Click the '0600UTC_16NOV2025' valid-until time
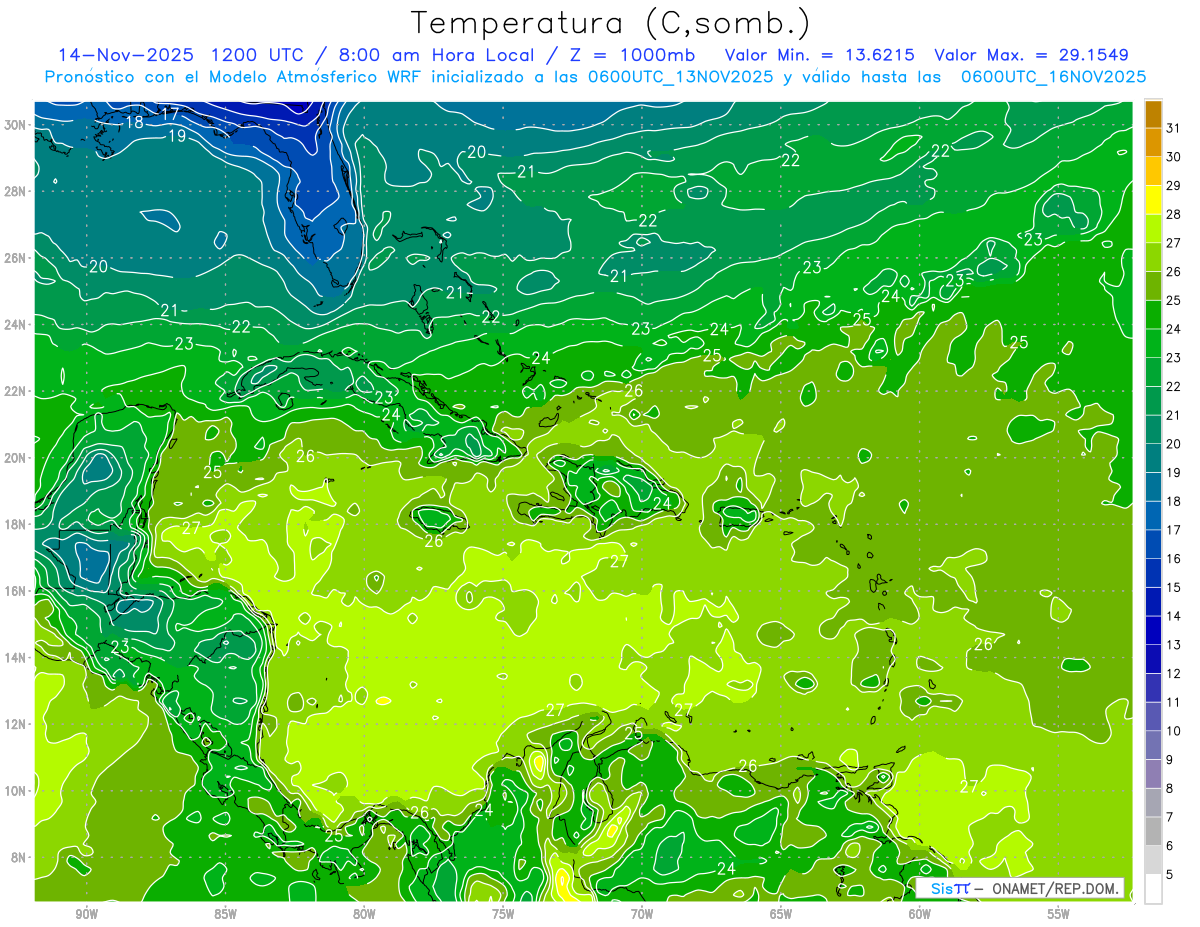The image size is (1200, 927). [1053, 77]
